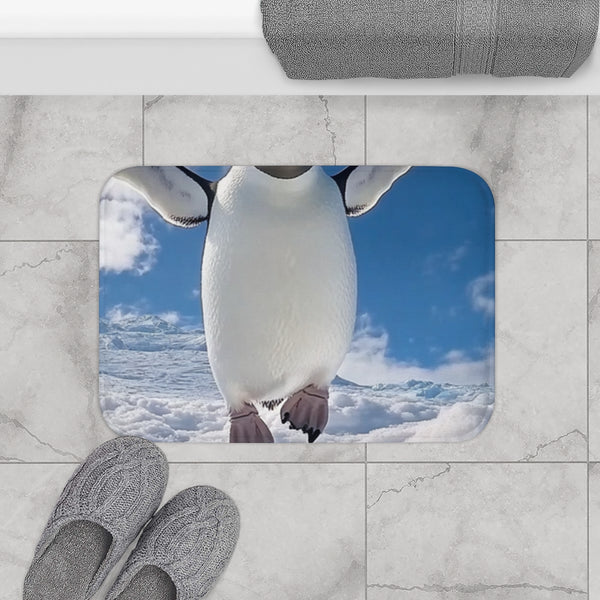Viewport: 600px width, 600px height.
Task: Click the penguin bath mat image
Action: coord(297,304)
